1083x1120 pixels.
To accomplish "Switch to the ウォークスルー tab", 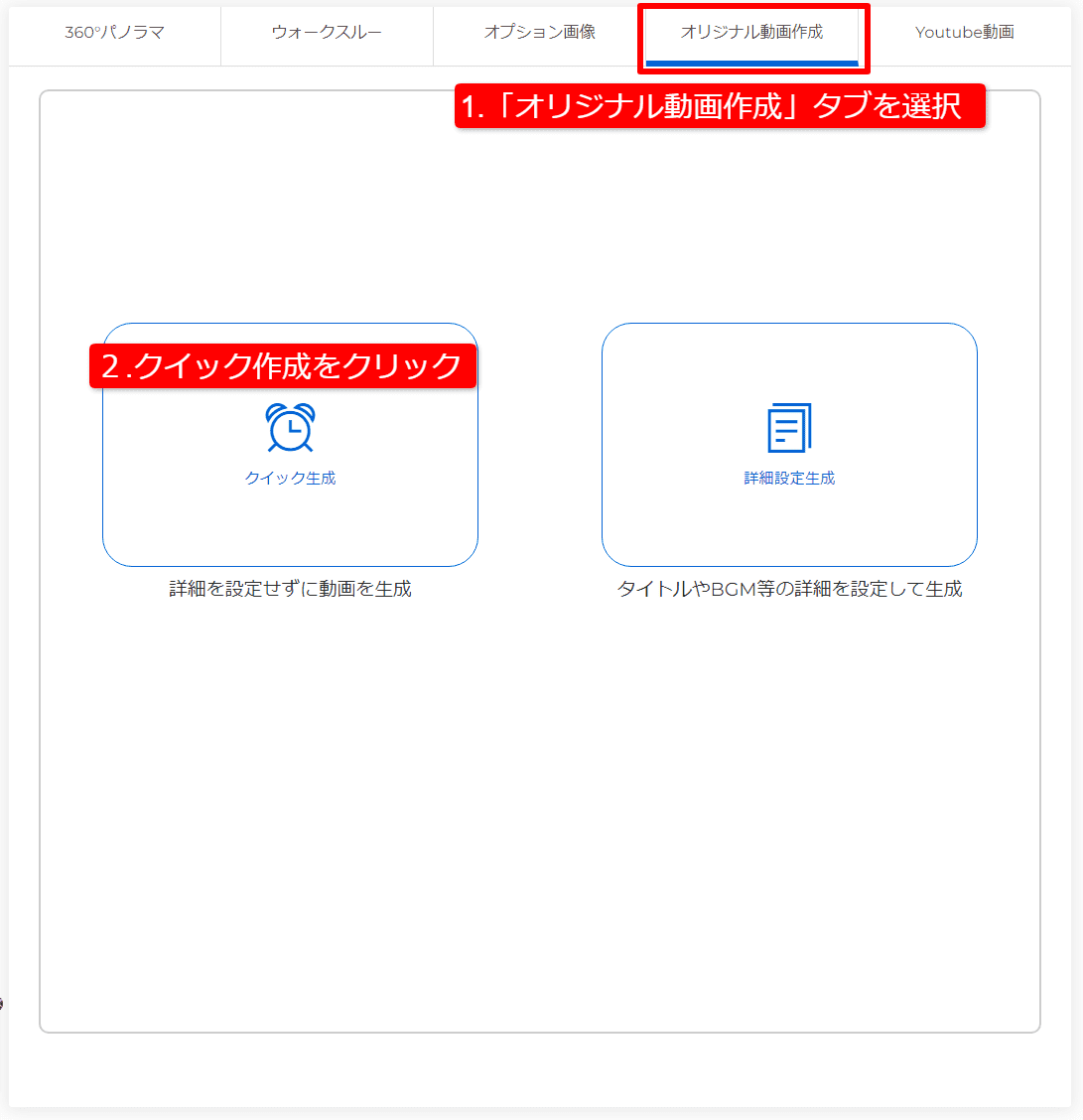I will (327, 33).
